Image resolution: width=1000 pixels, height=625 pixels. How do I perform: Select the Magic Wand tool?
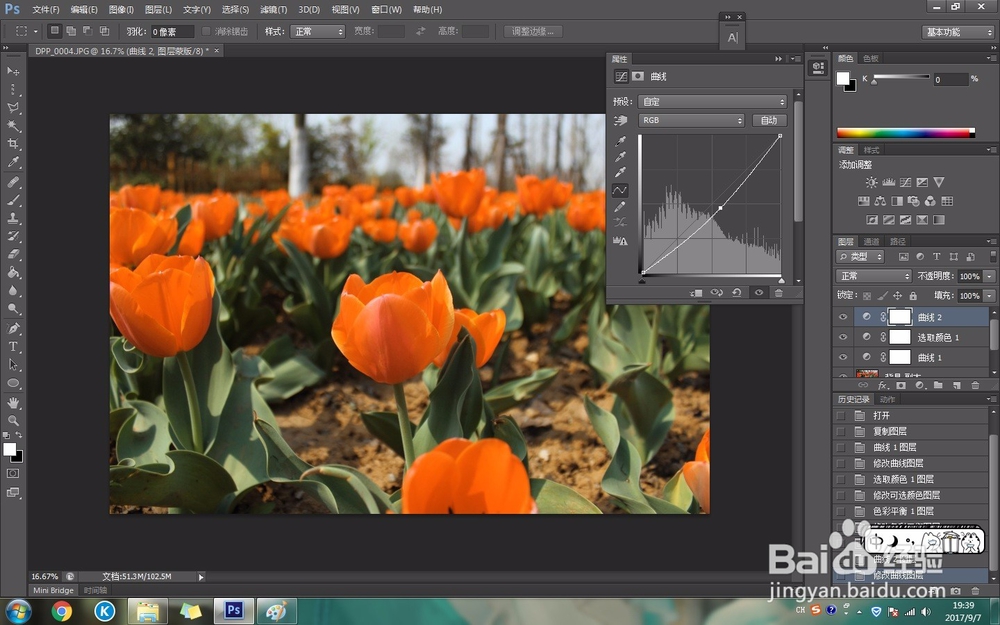pos(13,126)
